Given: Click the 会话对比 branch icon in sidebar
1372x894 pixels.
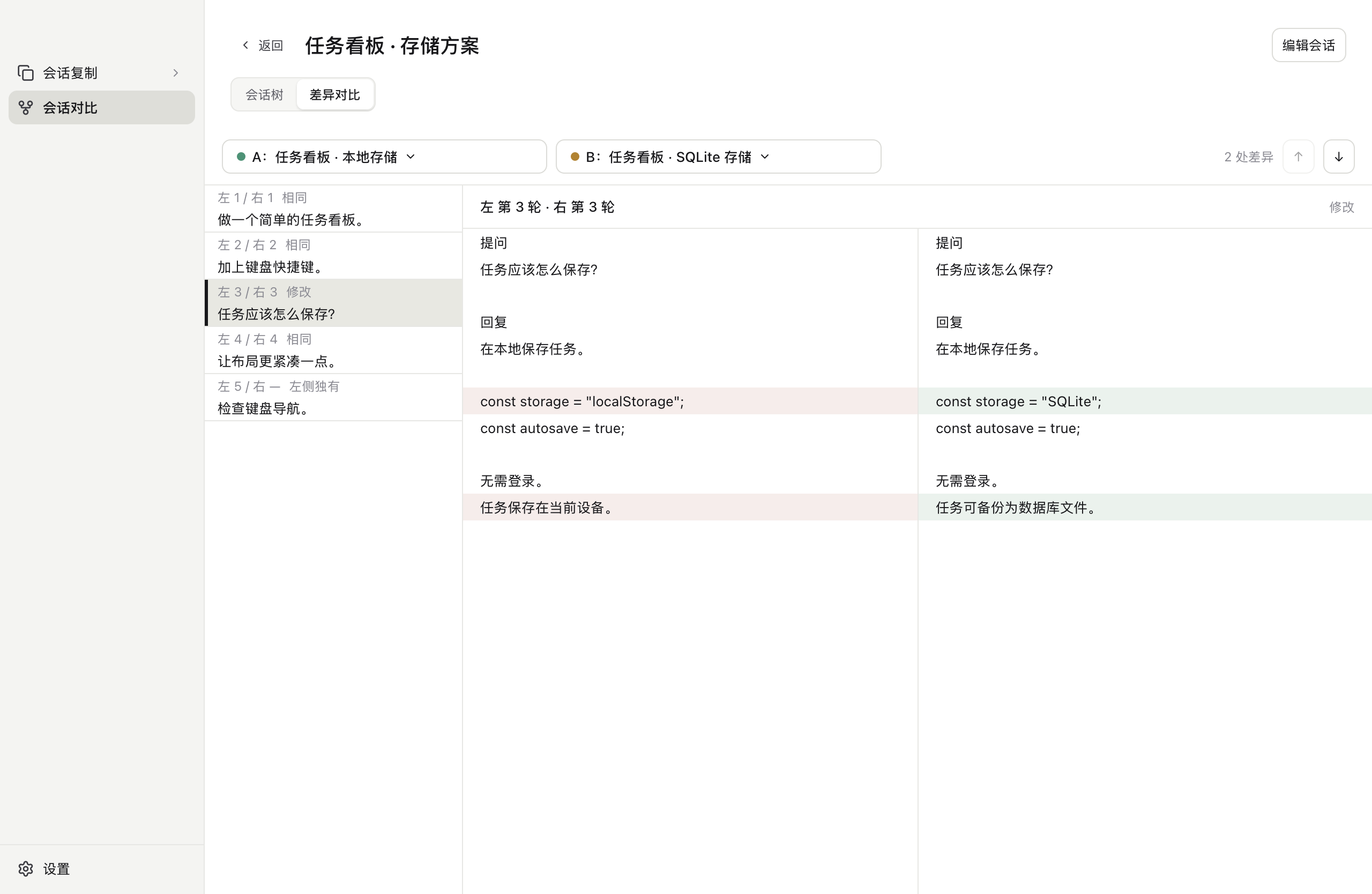Looking at the screenshot, I should pyautogui.click(x=25, y=108).
